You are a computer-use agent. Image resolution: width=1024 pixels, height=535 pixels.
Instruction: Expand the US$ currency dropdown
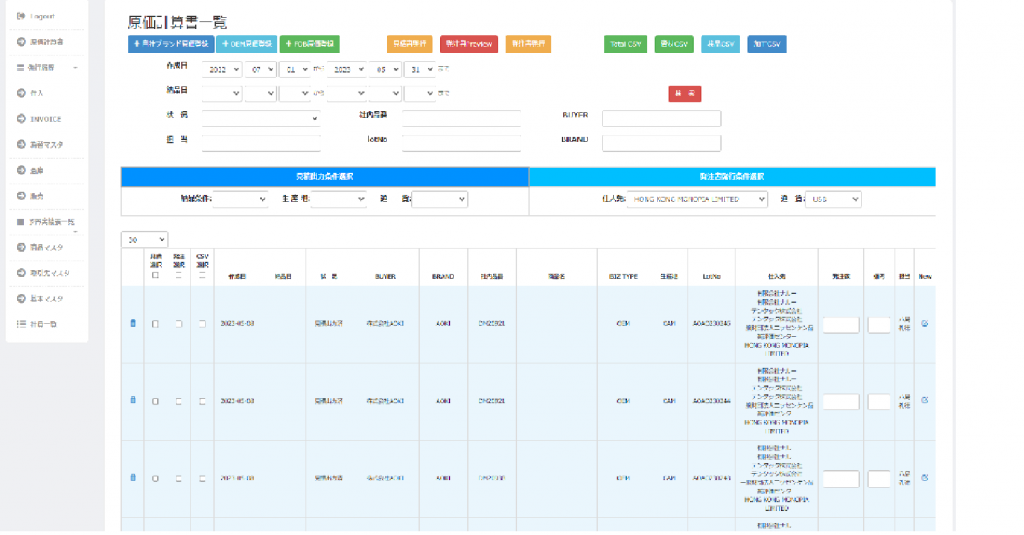tap(833, 199)
